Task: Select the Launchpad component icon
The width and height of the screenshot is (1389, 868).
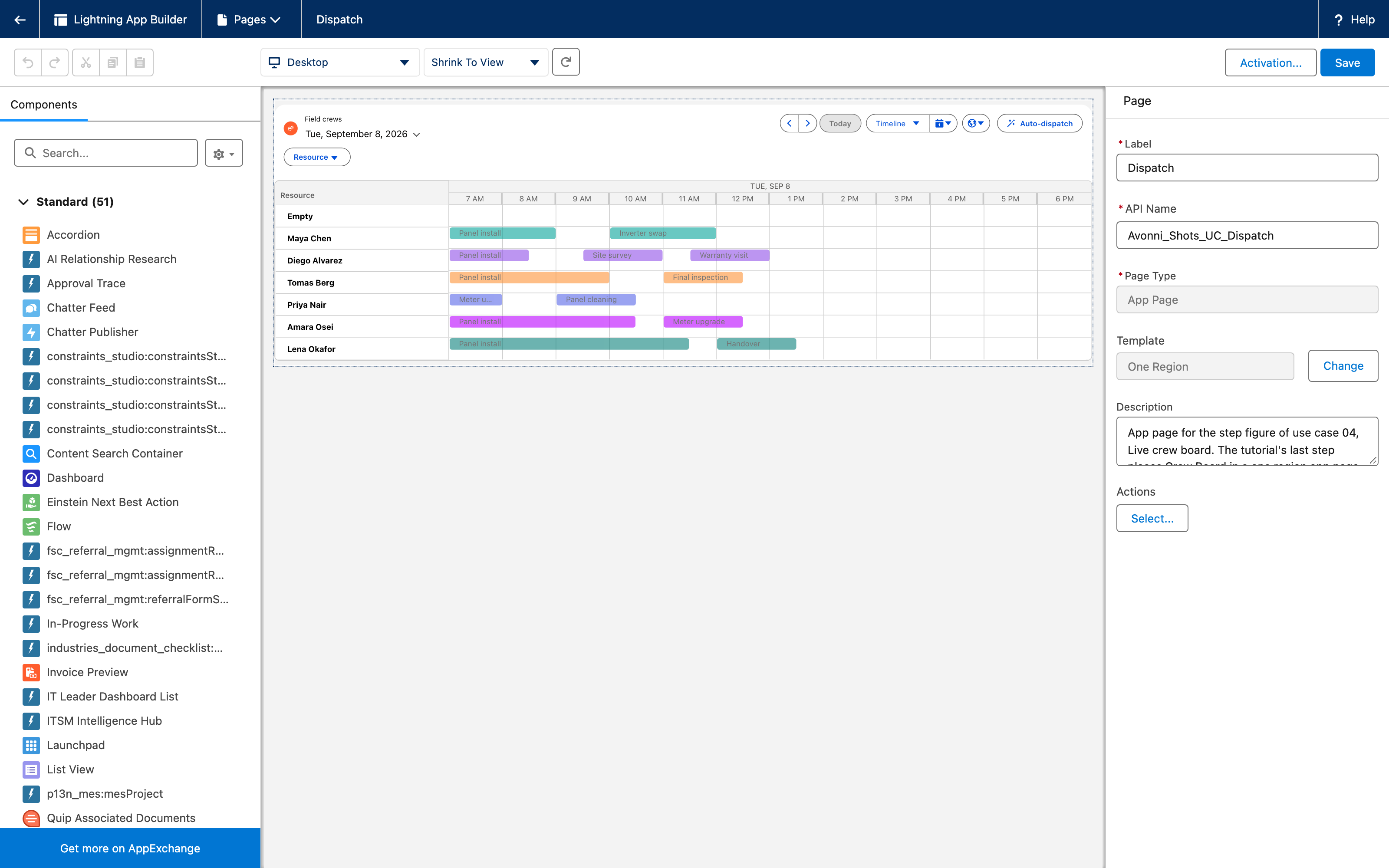Action: pos(31,745)
